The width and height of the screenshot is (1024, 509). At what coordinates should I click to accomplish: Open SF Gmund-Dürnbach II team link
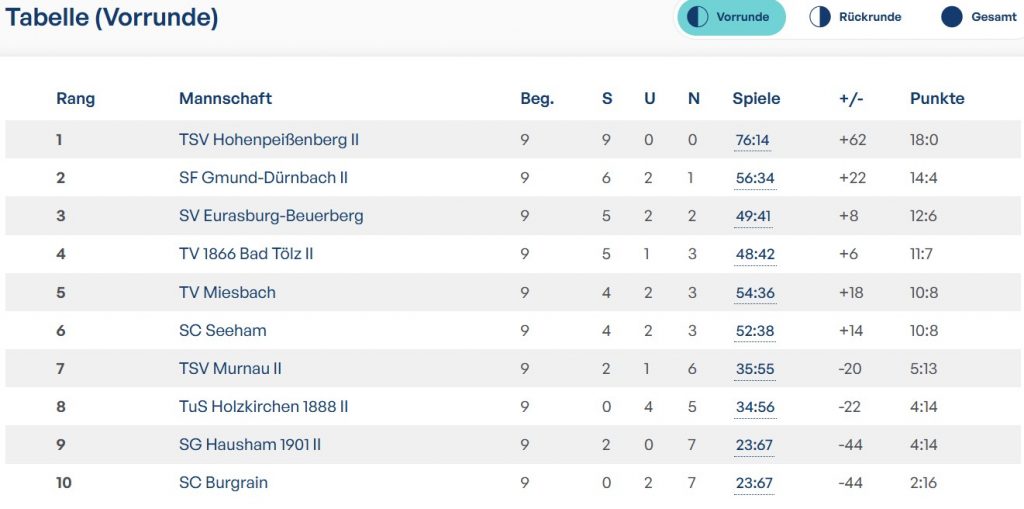[x=263, y=178]
